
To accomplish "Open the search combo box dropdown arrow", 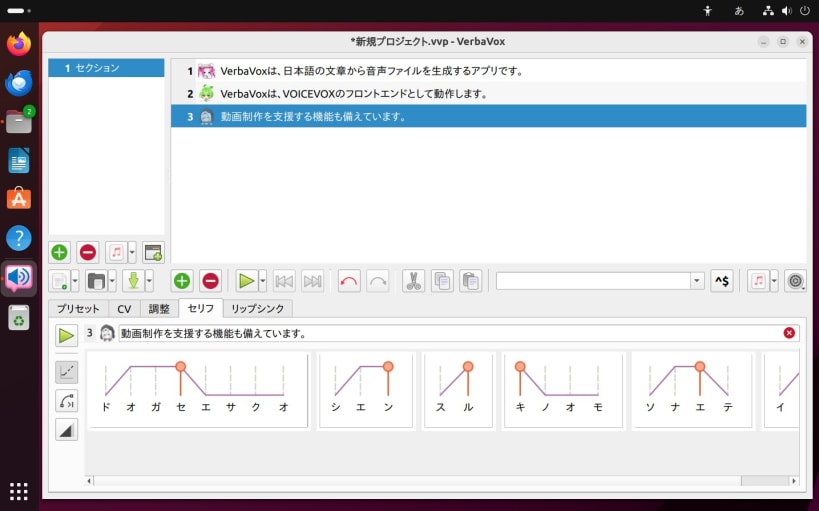I will point(697,281).
